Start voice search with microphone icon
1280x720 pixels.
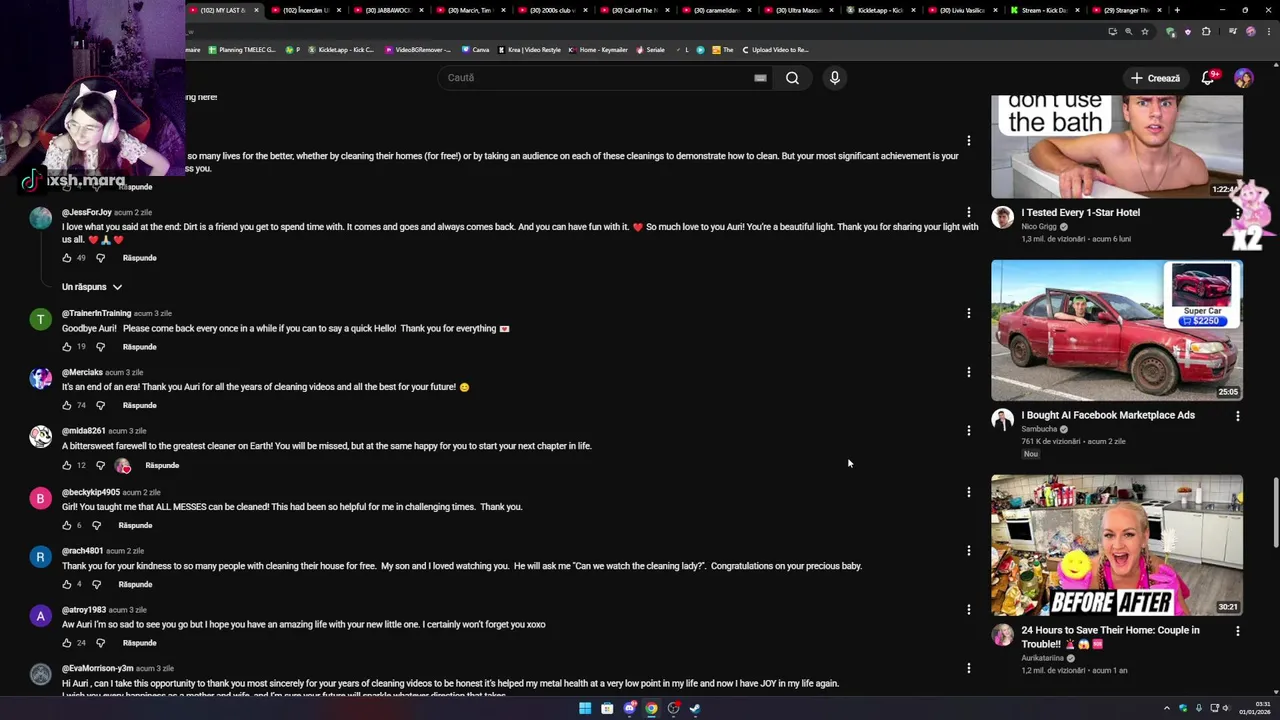click(834, 78)
